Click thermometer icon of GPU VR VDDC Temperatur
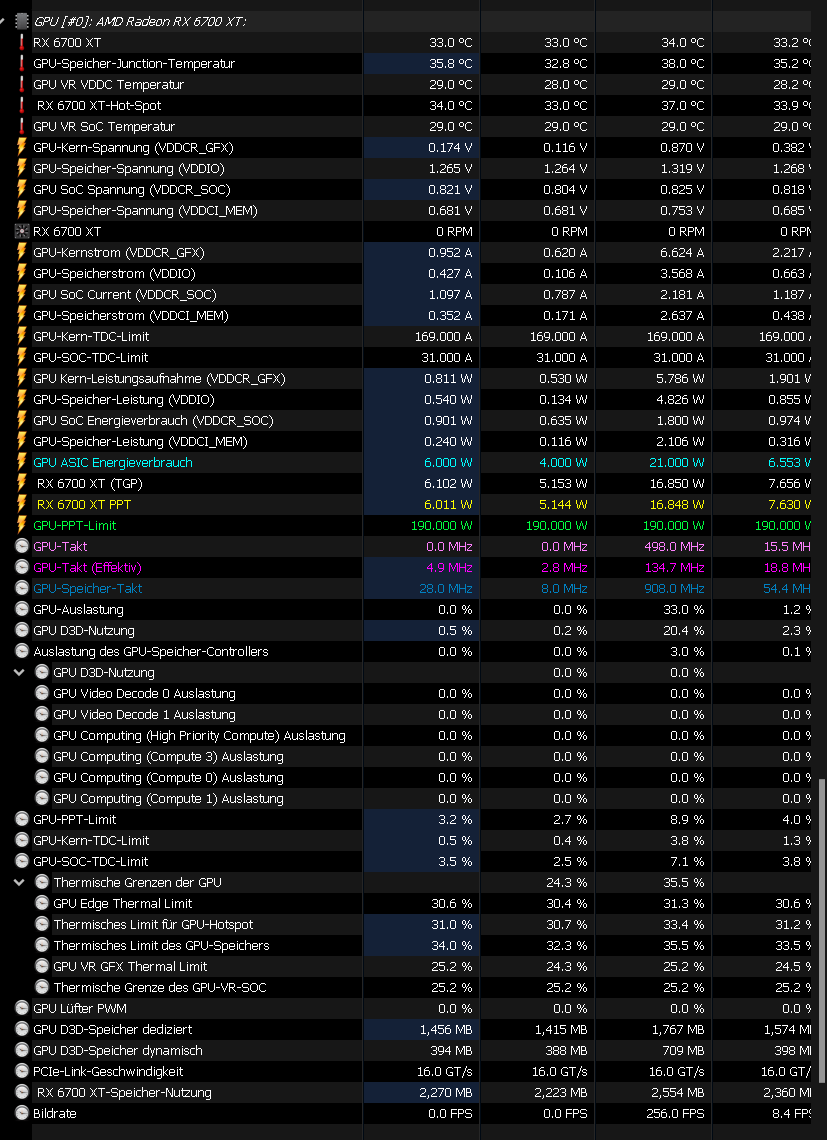 (22, 84)
